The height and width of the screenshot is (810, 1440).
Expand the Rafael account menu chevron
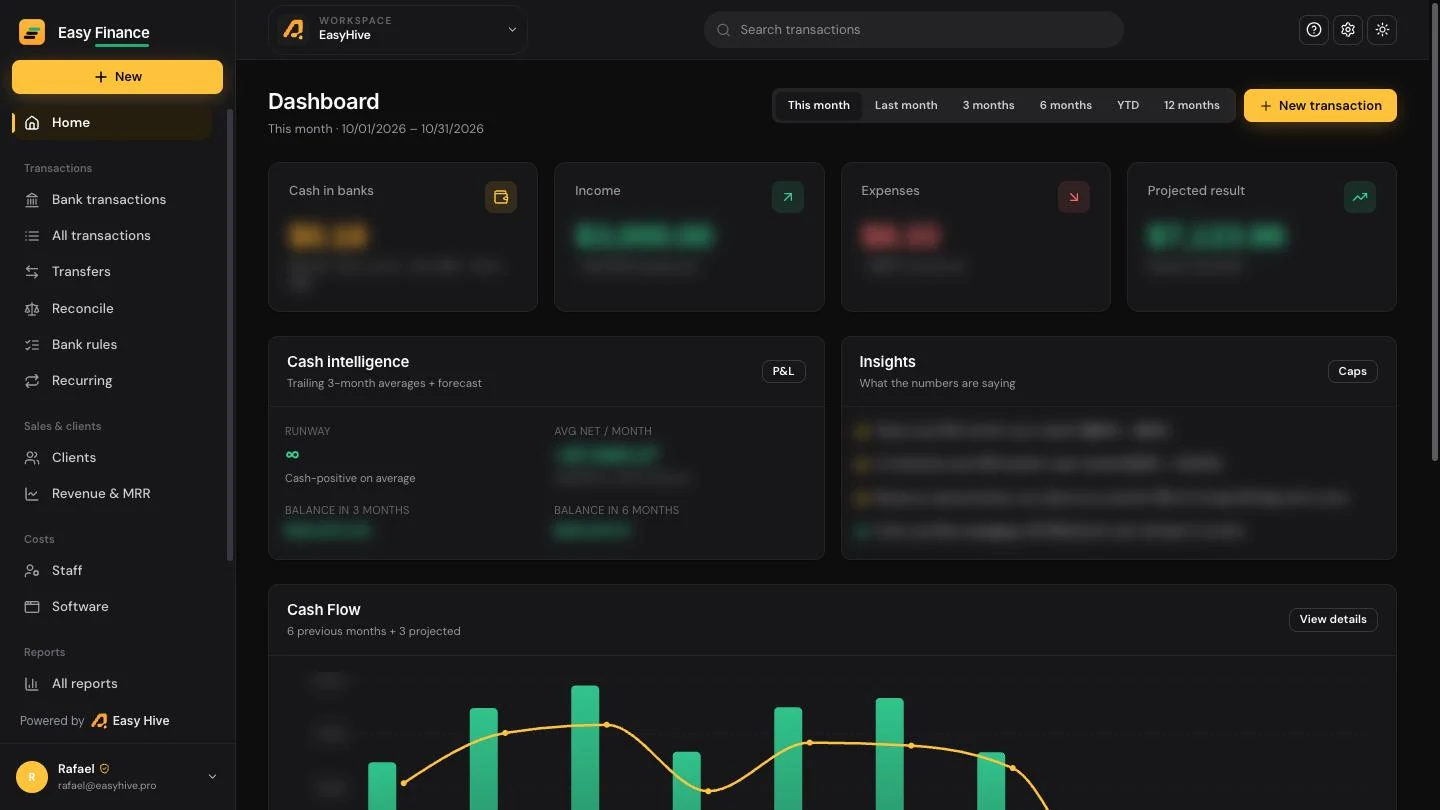pyautogui.click(x=212, y=776)
